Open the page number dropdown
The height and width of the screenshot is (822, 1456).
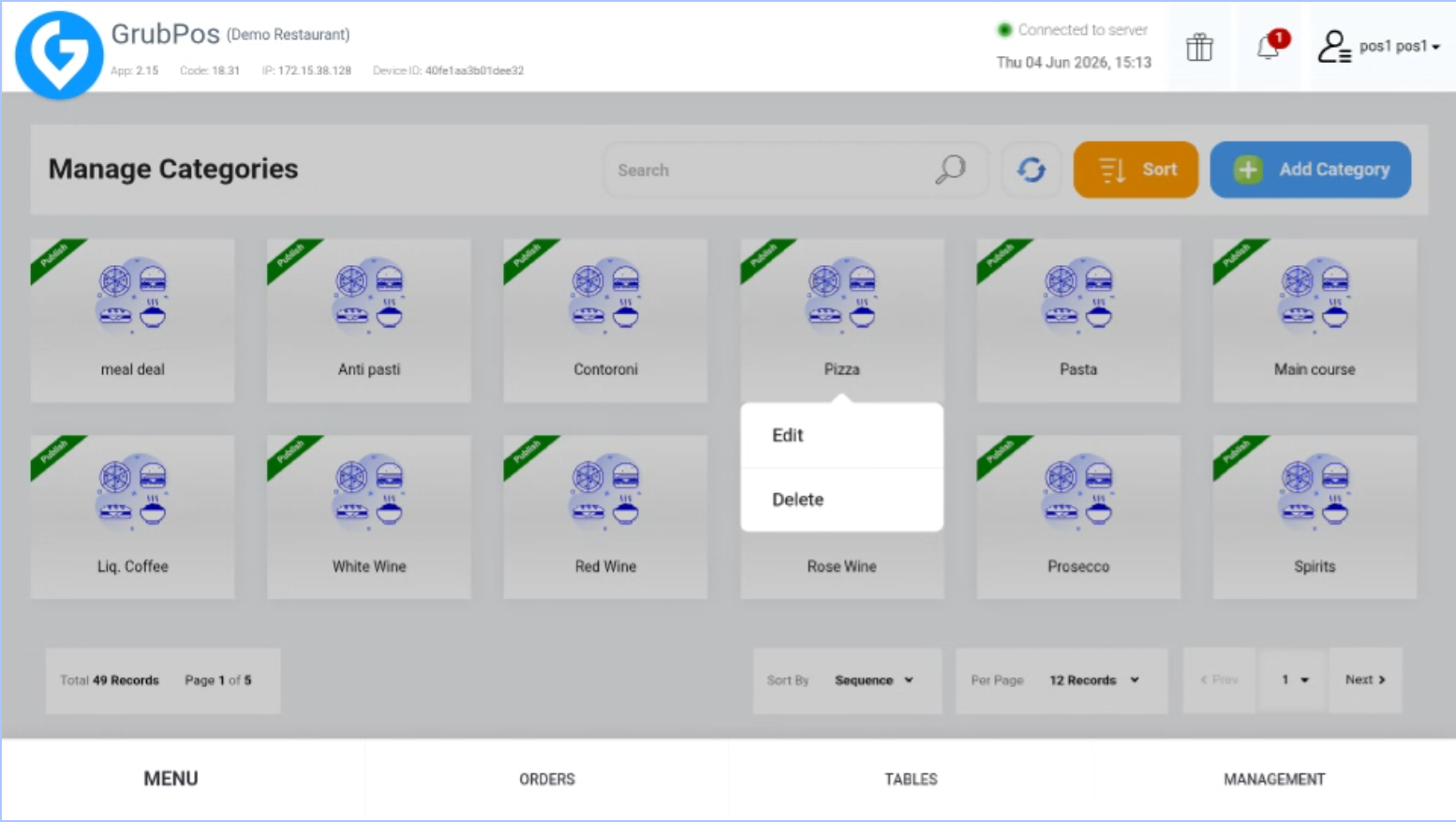pyautogui.click(x=1294, y=680)
